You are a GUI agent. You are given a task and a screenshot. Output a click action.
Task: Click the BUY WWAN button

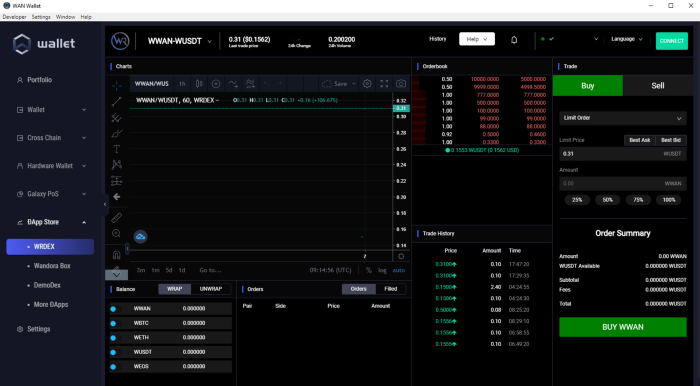pyautogui.click(x=623, y=327)
